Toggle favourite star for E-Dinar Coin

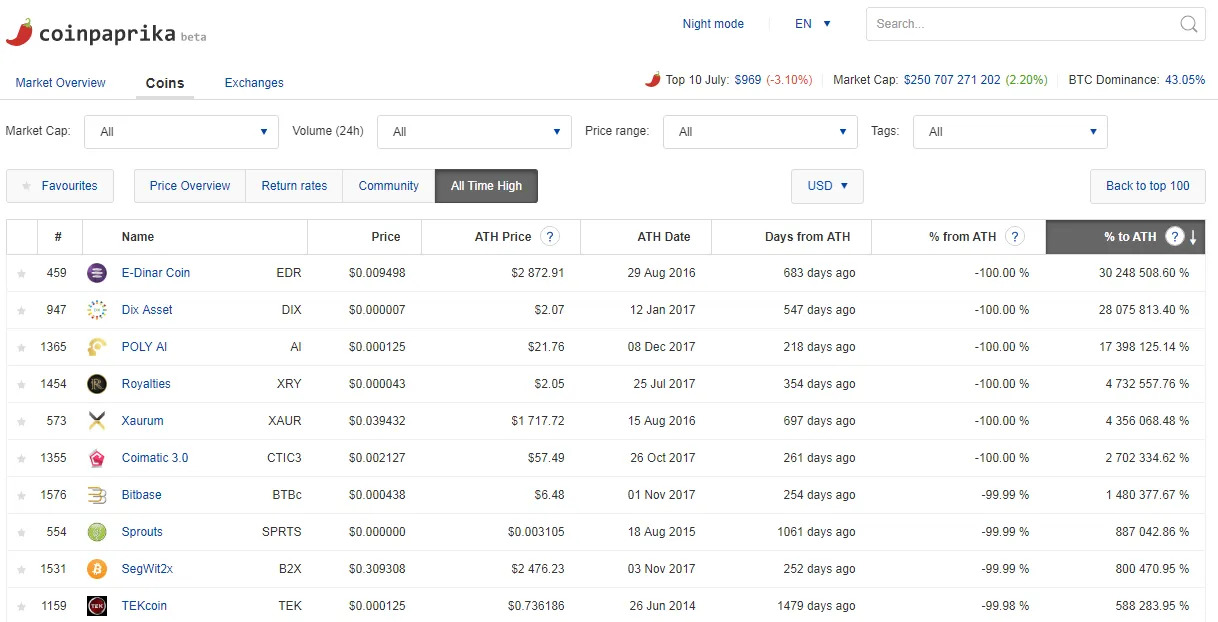pos(21,273)
